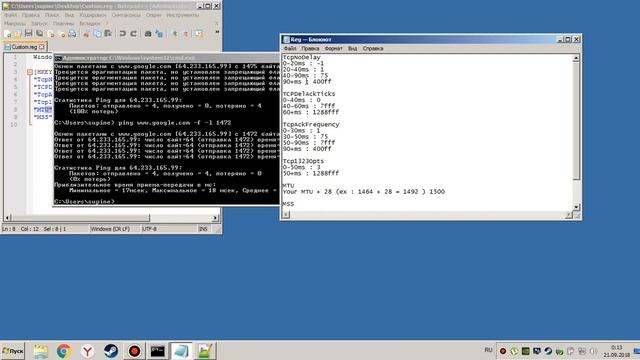Click scroll-down arrow in Reg Notepad window
Screen dimensions: 640x360
576,207
